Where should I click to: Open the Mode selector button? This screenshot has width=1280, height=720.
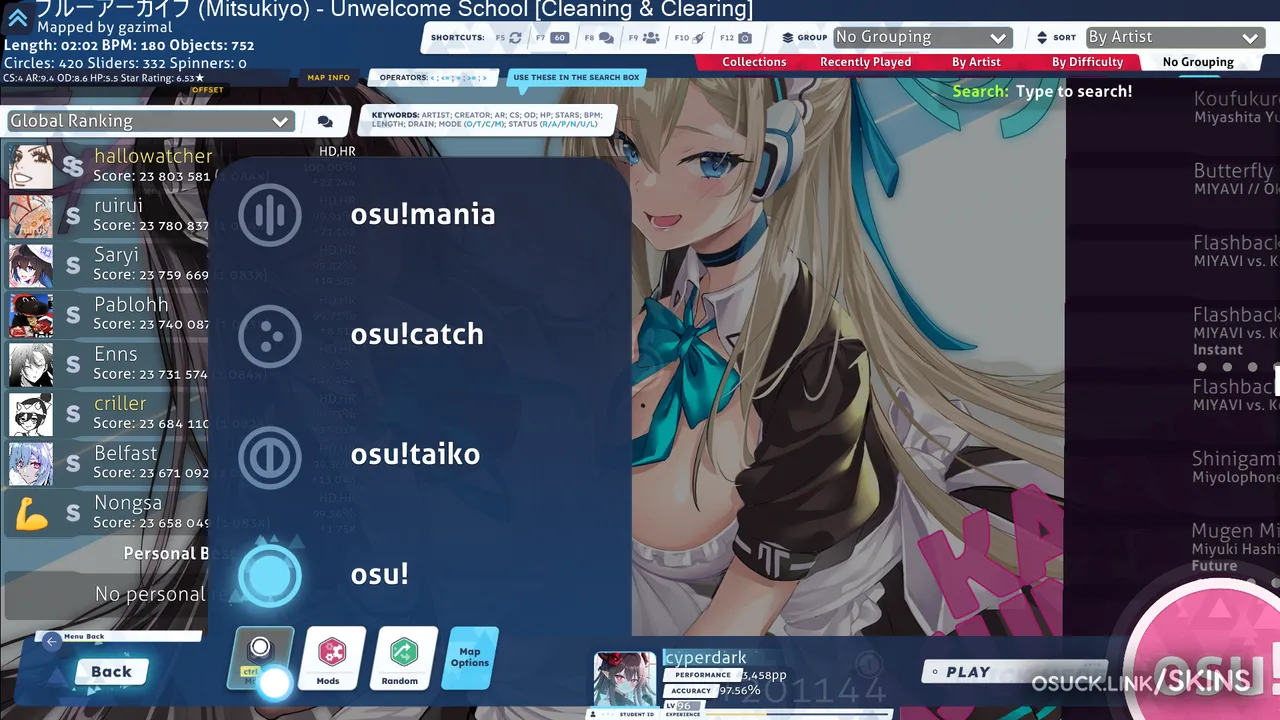point(260,658)
